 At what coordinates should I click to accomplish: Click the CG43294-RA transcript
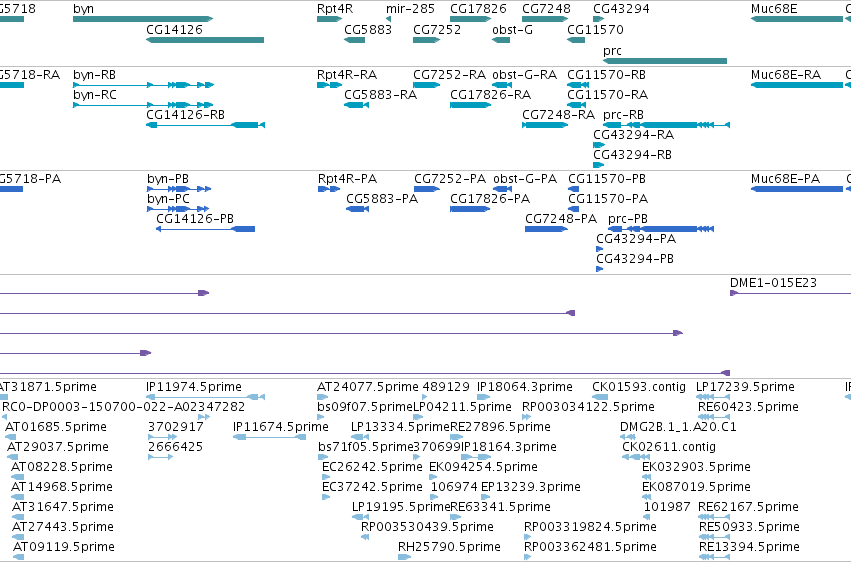(599, 145)
